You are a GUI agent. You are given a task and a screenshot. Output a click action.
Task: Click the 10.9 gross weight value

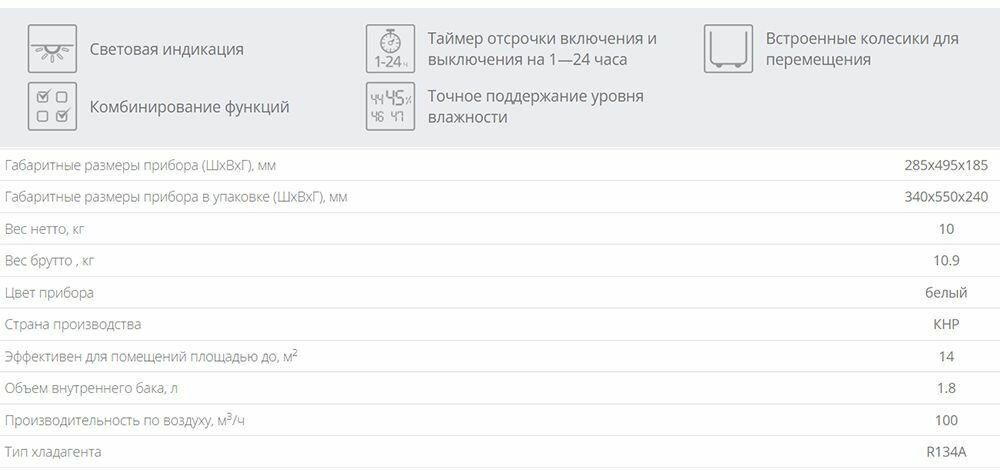945,261
